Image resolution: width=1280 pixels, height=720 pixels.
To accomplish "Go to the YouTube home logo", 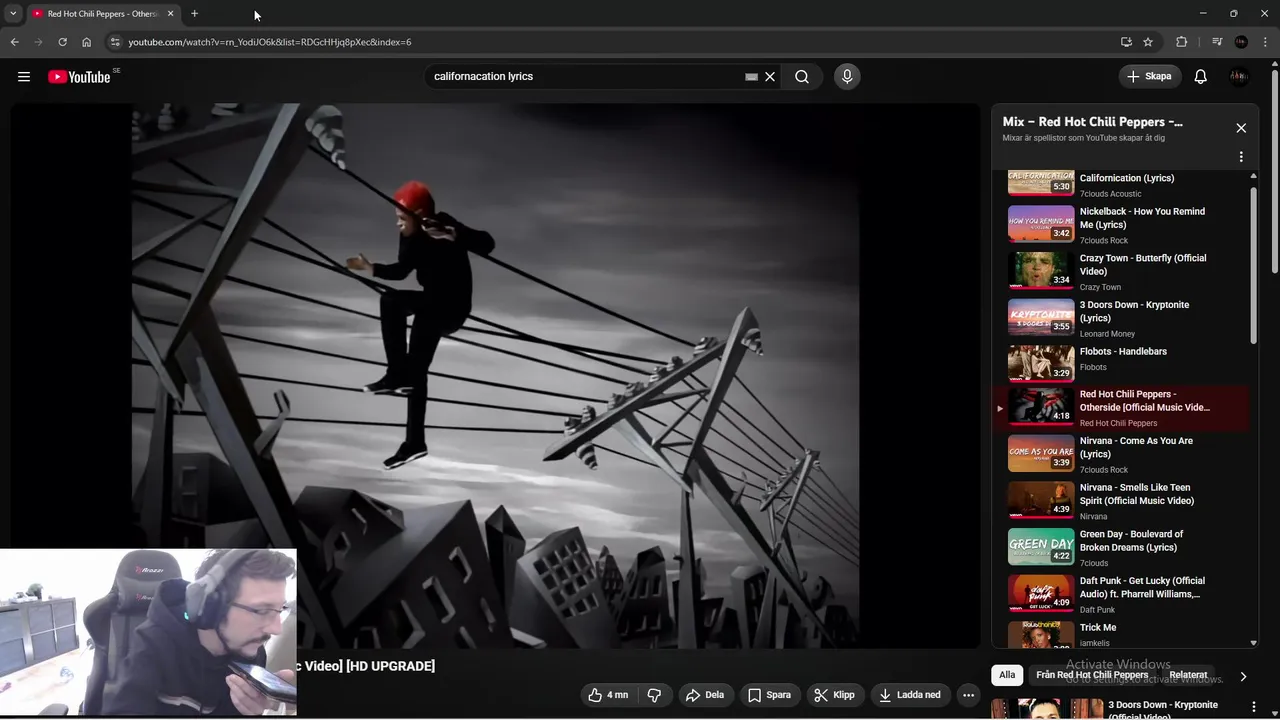I will [x=80, y=77].
